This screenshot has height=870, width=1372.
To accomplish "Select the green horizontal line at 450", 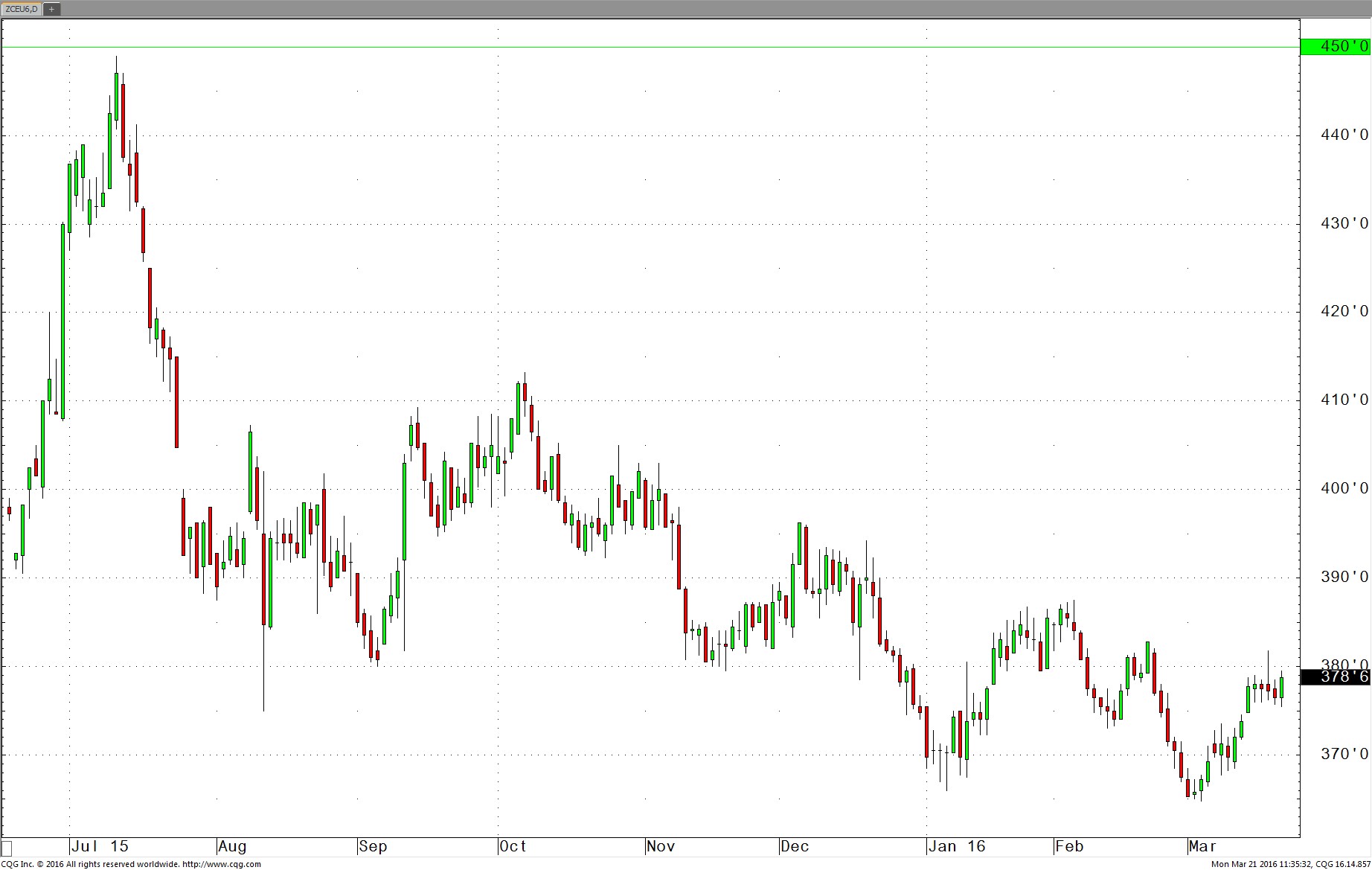I will (x=670, y=48).
